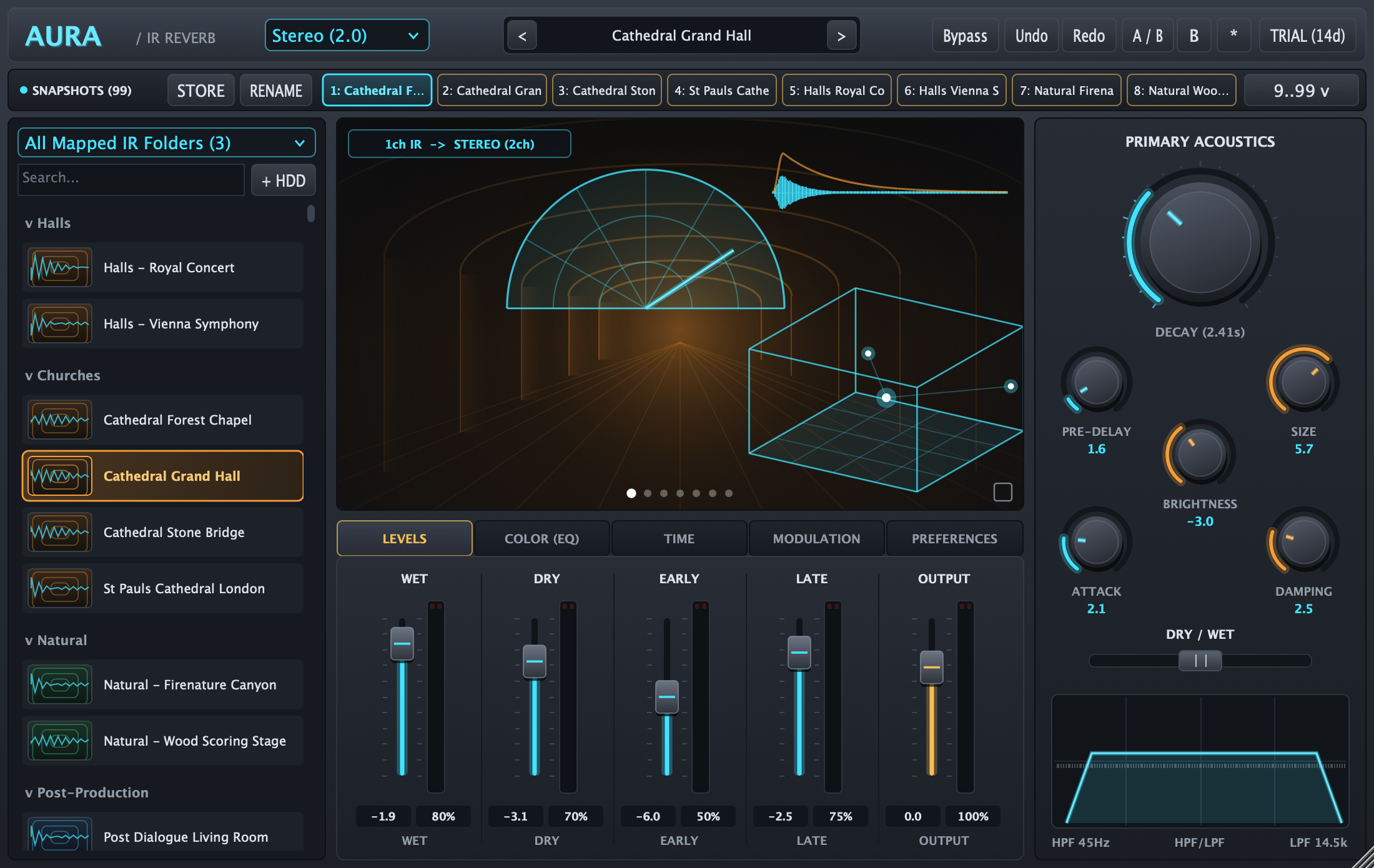Collapse the Post-Production folder group
This screenshot has height=868, width=1374.
point(86,793)
